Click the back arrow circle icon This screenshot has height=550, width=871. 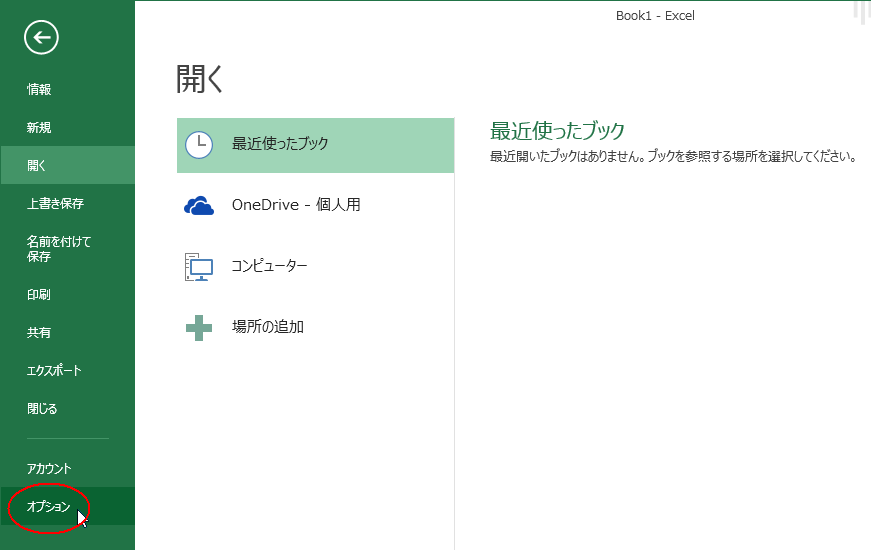pyautogui.click(x=41, y=38)
